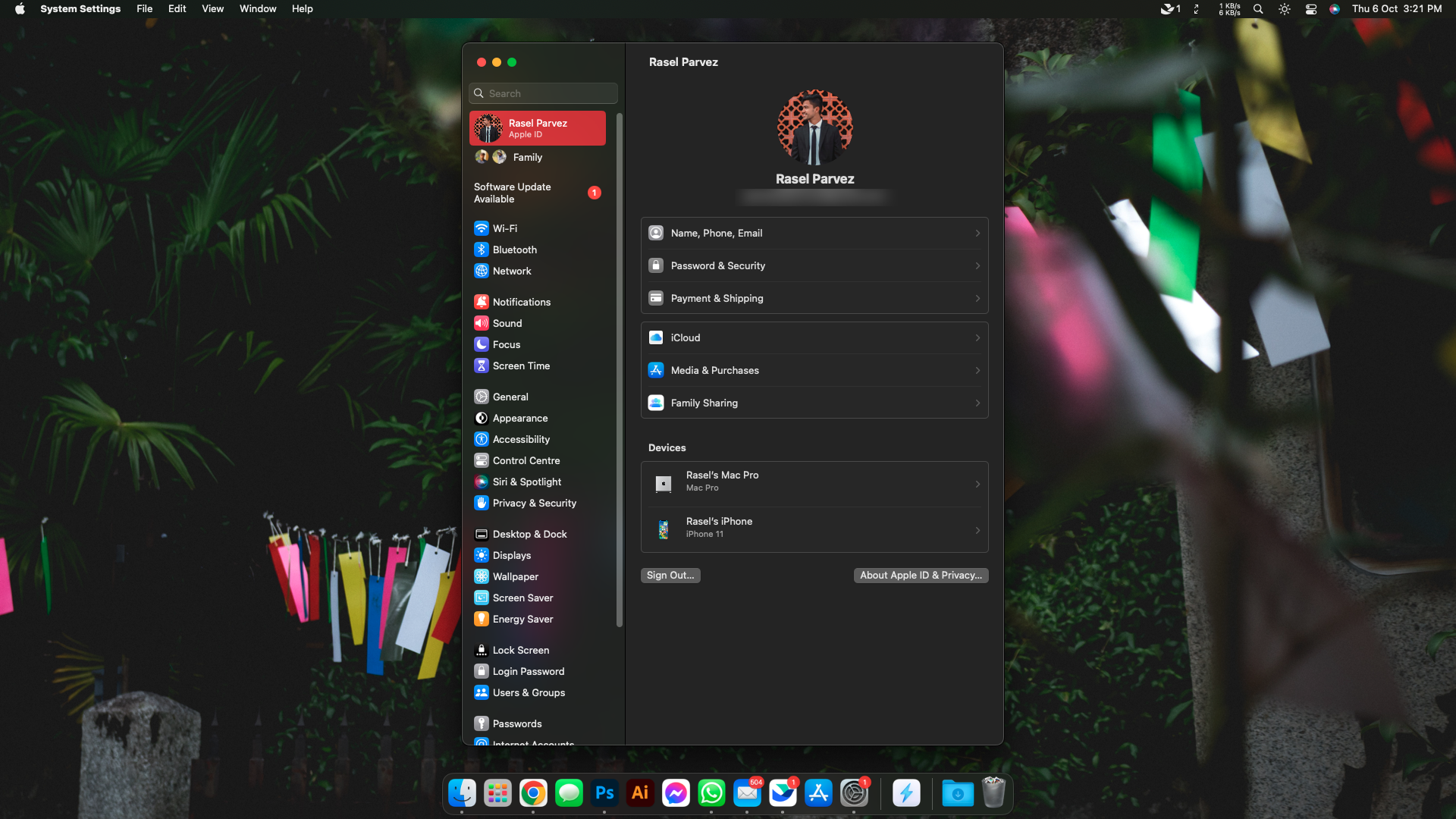This screenshot has height=819, width=1456.
Task: Click the Sign Out button
Action: point(670,576)
